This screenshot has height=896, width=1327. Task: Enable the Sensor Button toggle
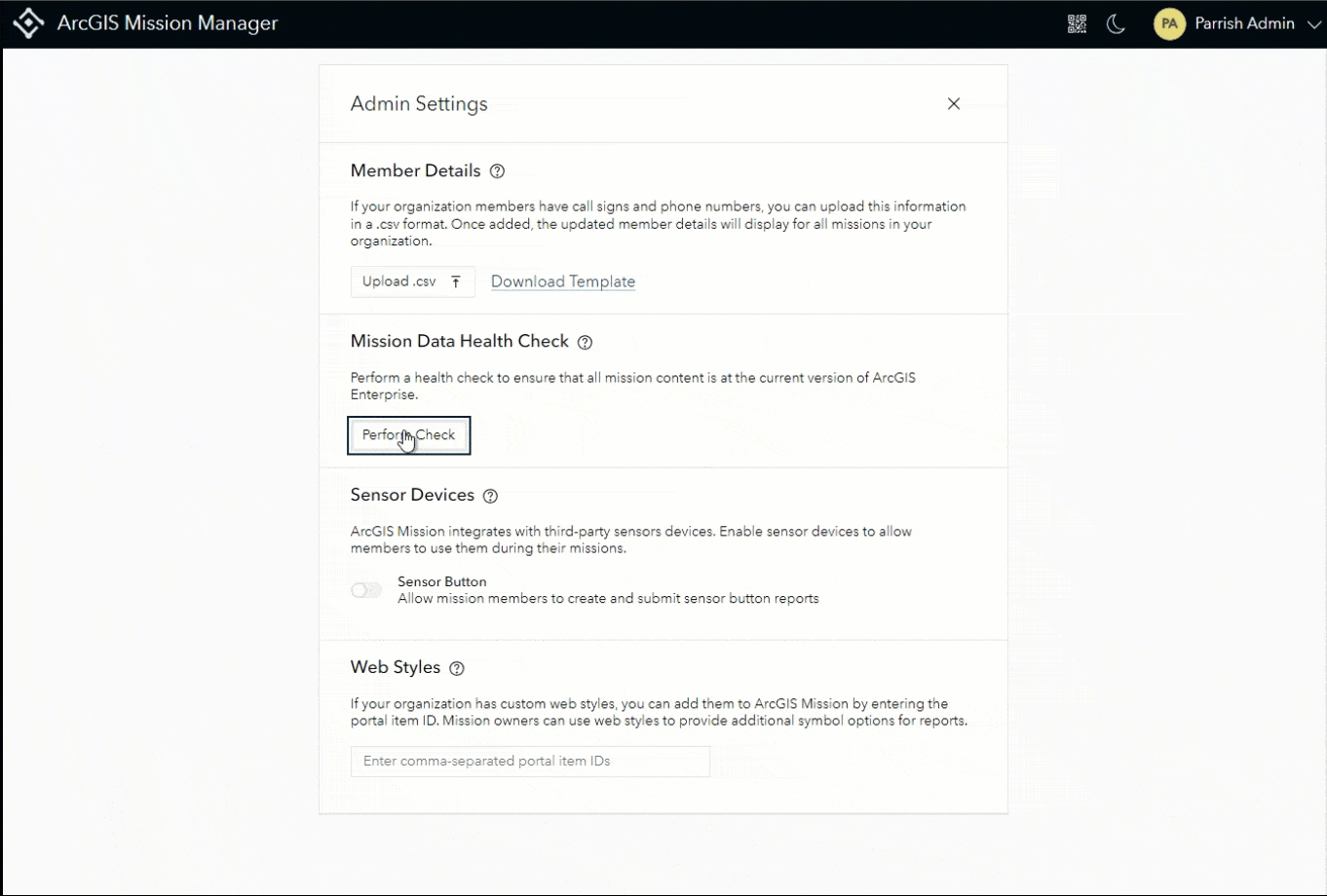[x=366, y=590]
